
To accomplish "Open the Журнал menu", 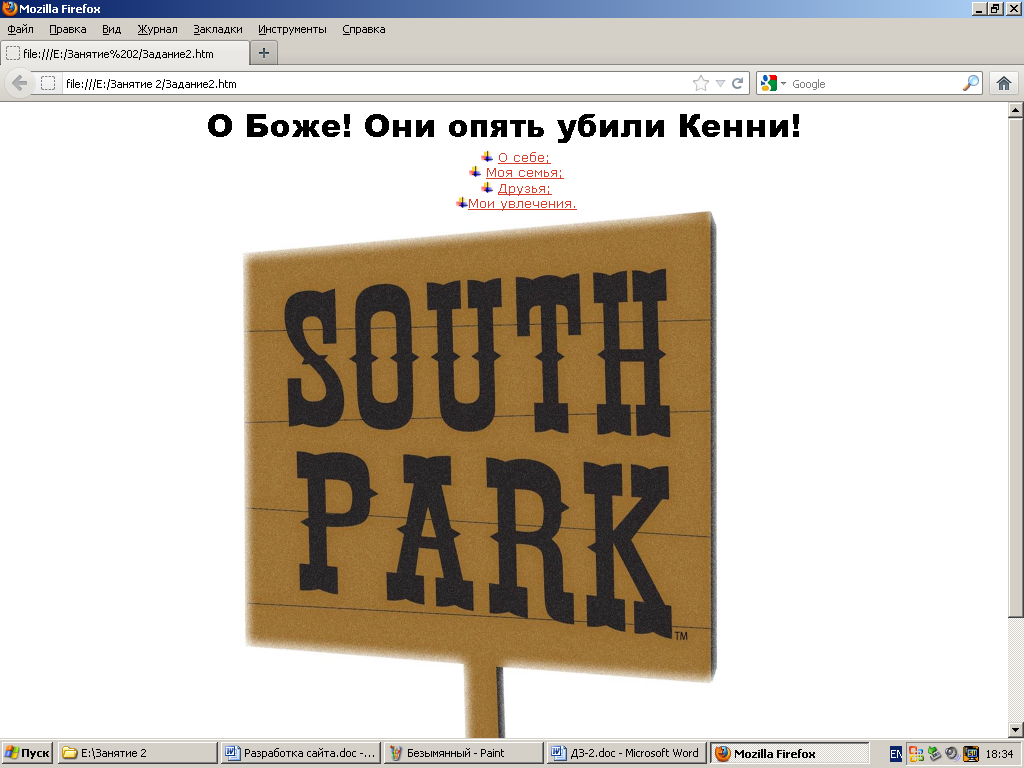I will (x=157, y=29).
